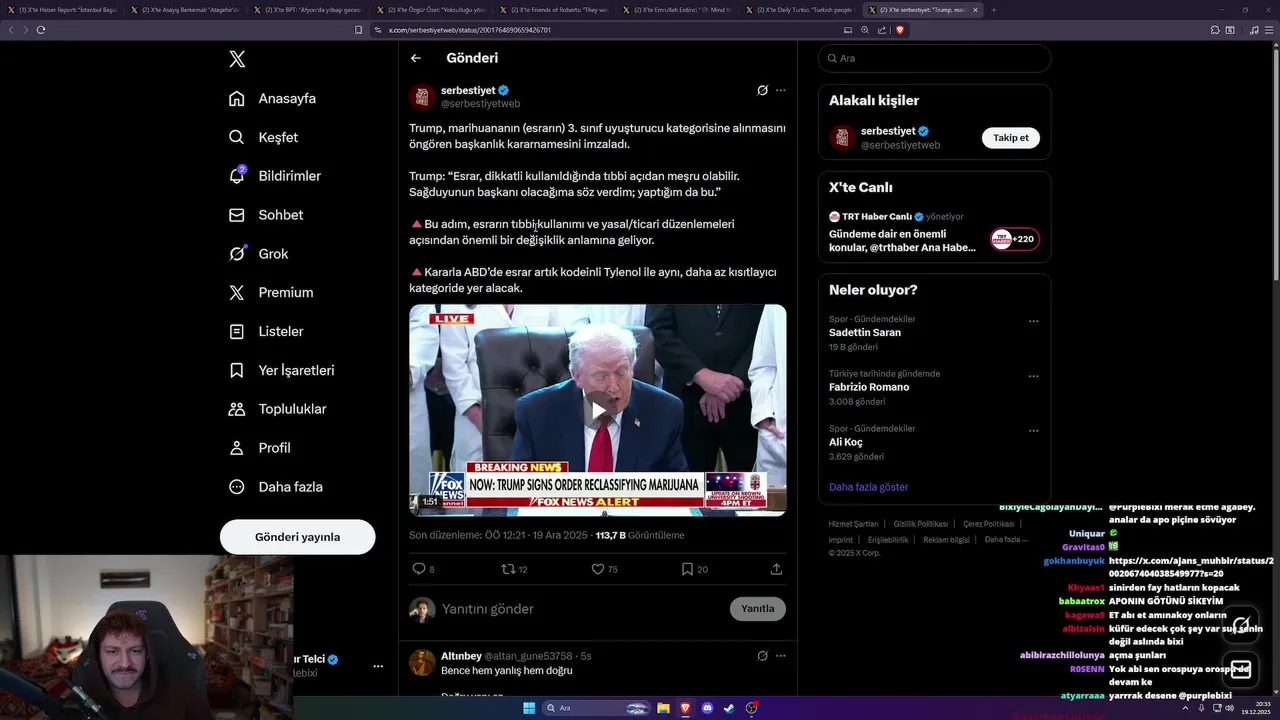Click the X logo in the sidebar
The width and height of the screenshot is (1280, 720).
pyautogui.click(x=237, y=59)
